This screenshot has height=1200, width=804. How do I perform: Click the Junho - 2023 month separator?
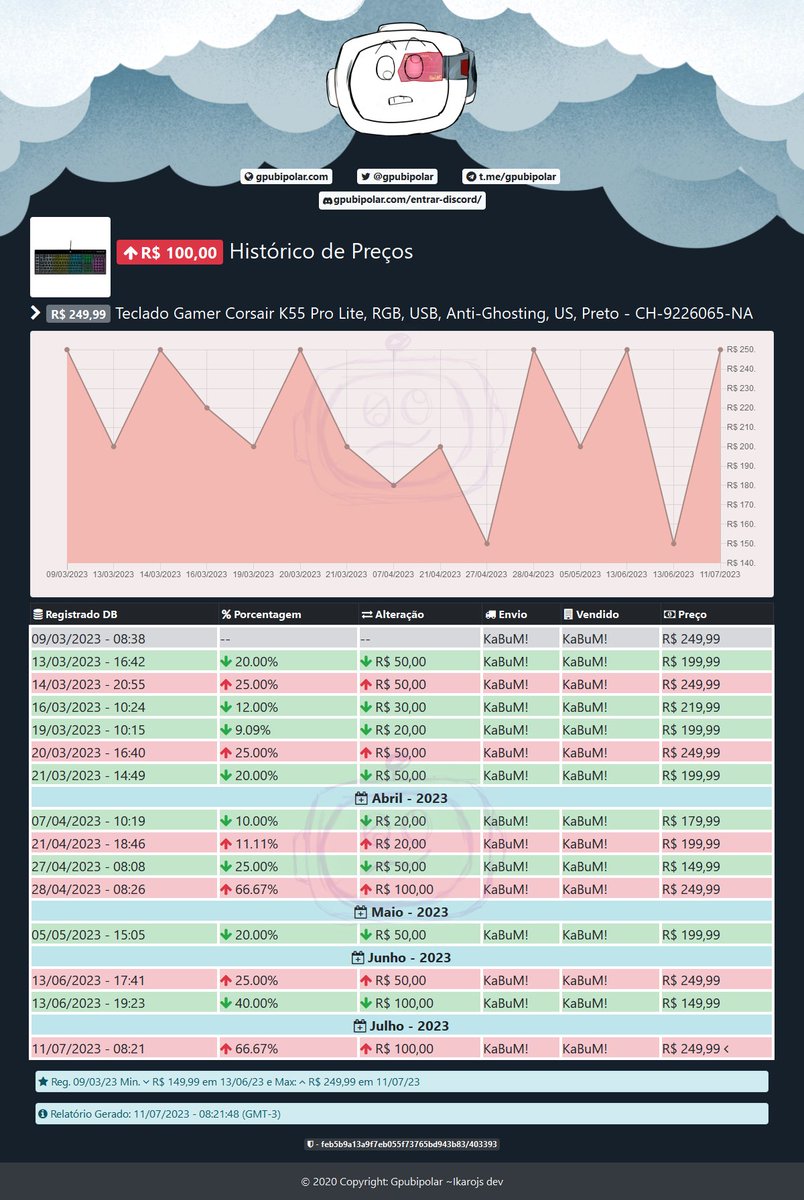coord(402,958)
